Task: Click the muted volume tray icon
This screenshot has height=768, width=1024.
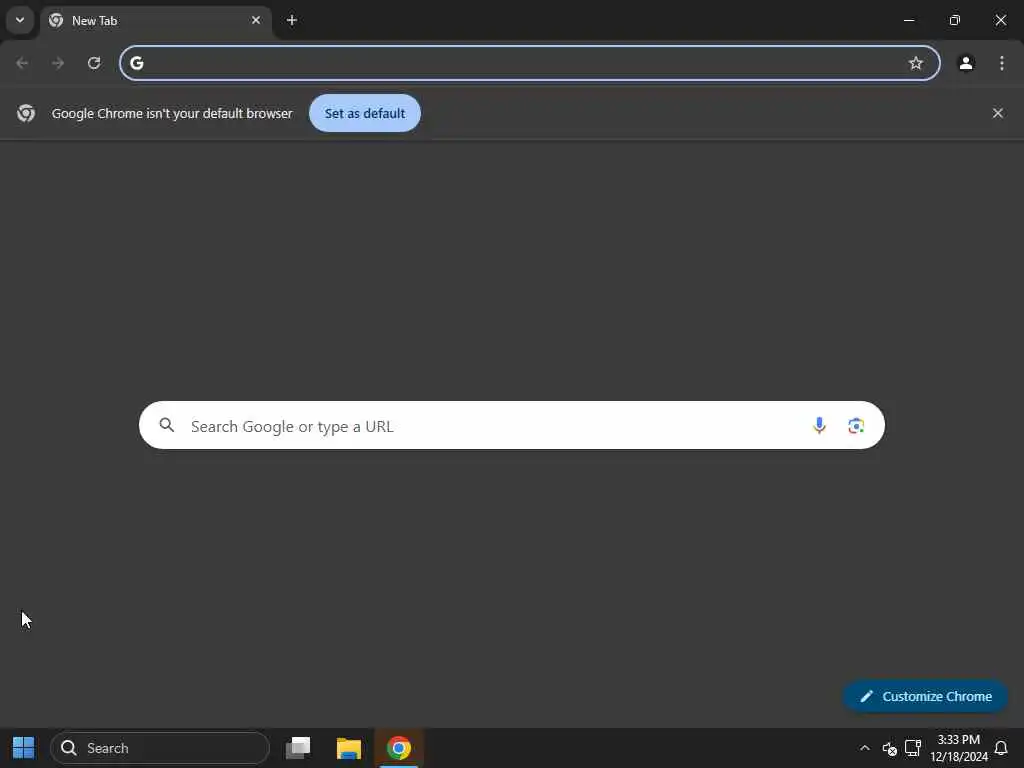Action: pyautogui.click(x=889, y=748)
